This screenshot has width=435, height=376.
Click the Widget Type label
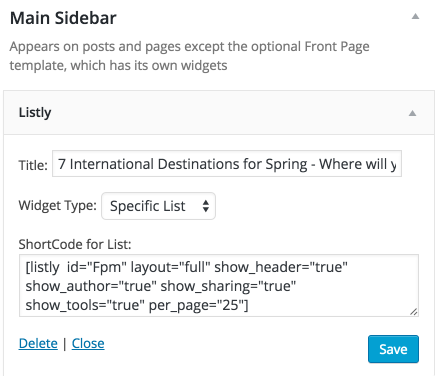point(57,205)
